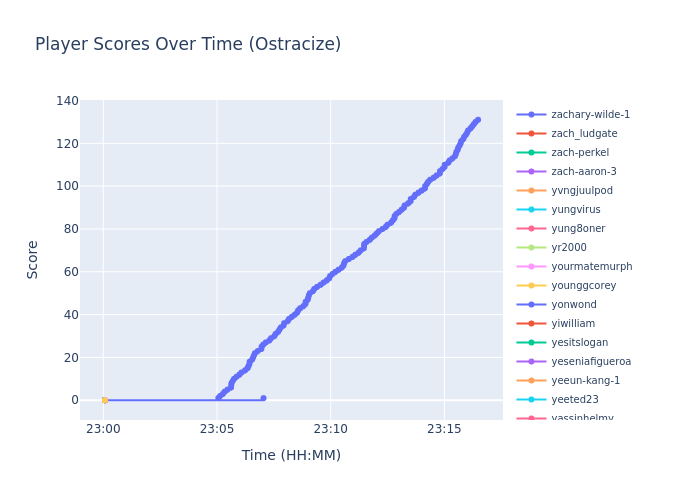Toggle zachary-wilde-1 trace in legend
700x500 pixels.
[590, 115]
